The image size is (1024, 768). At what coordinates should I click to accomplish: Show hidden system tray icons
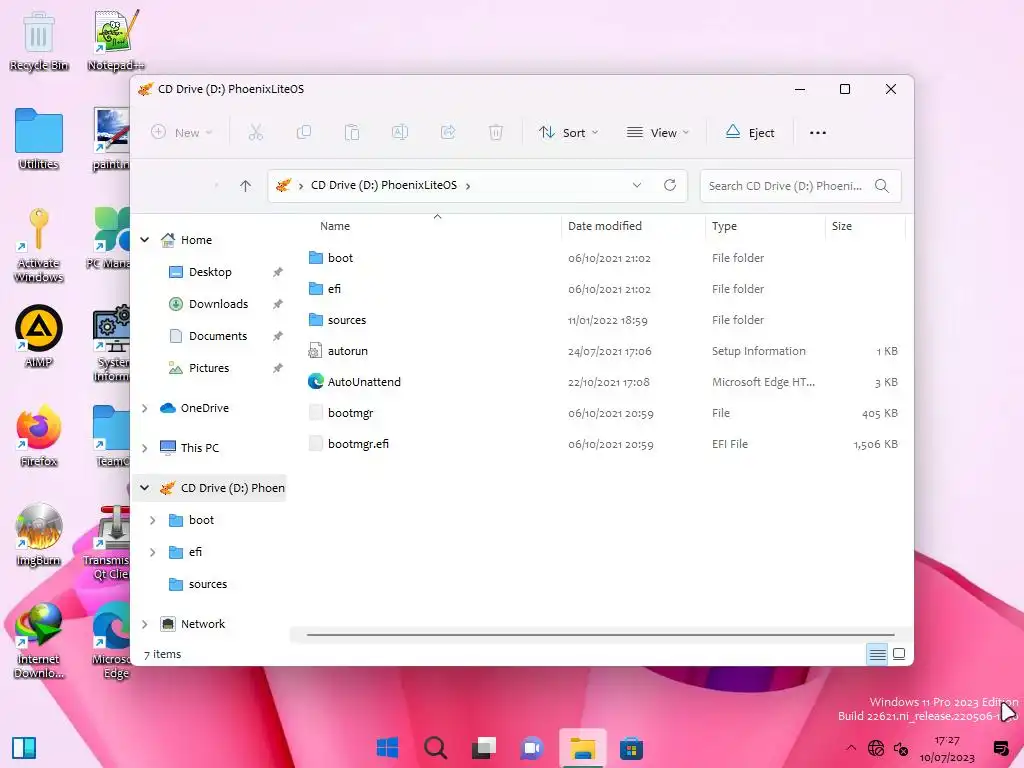pos(850,748)
